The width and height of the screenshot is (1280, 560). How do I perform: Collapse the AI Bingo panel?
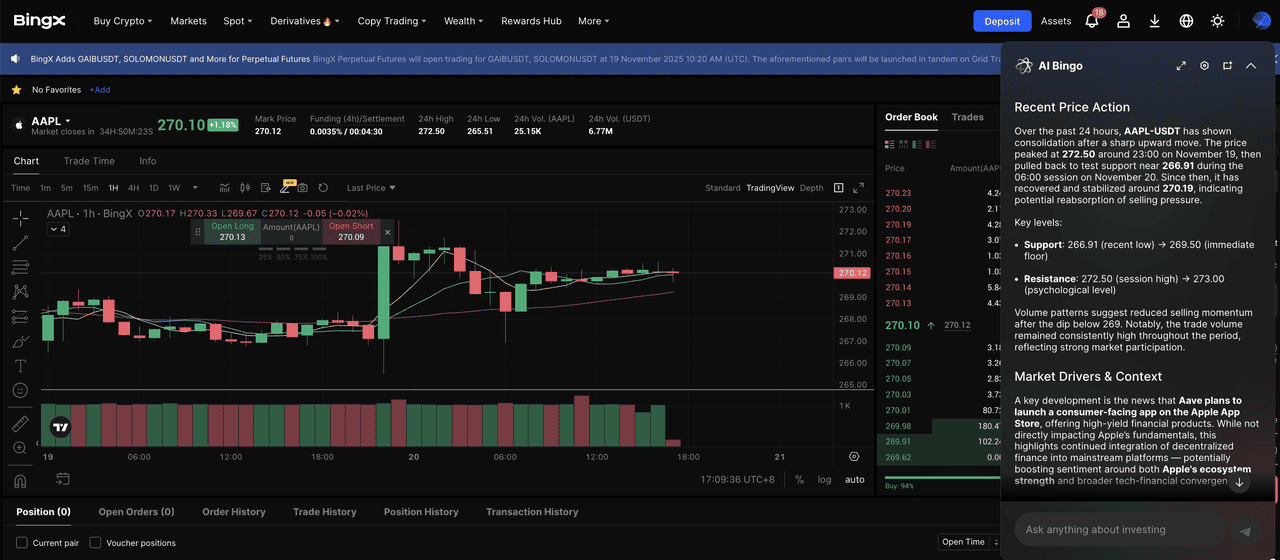click(x=1250, y=66)
